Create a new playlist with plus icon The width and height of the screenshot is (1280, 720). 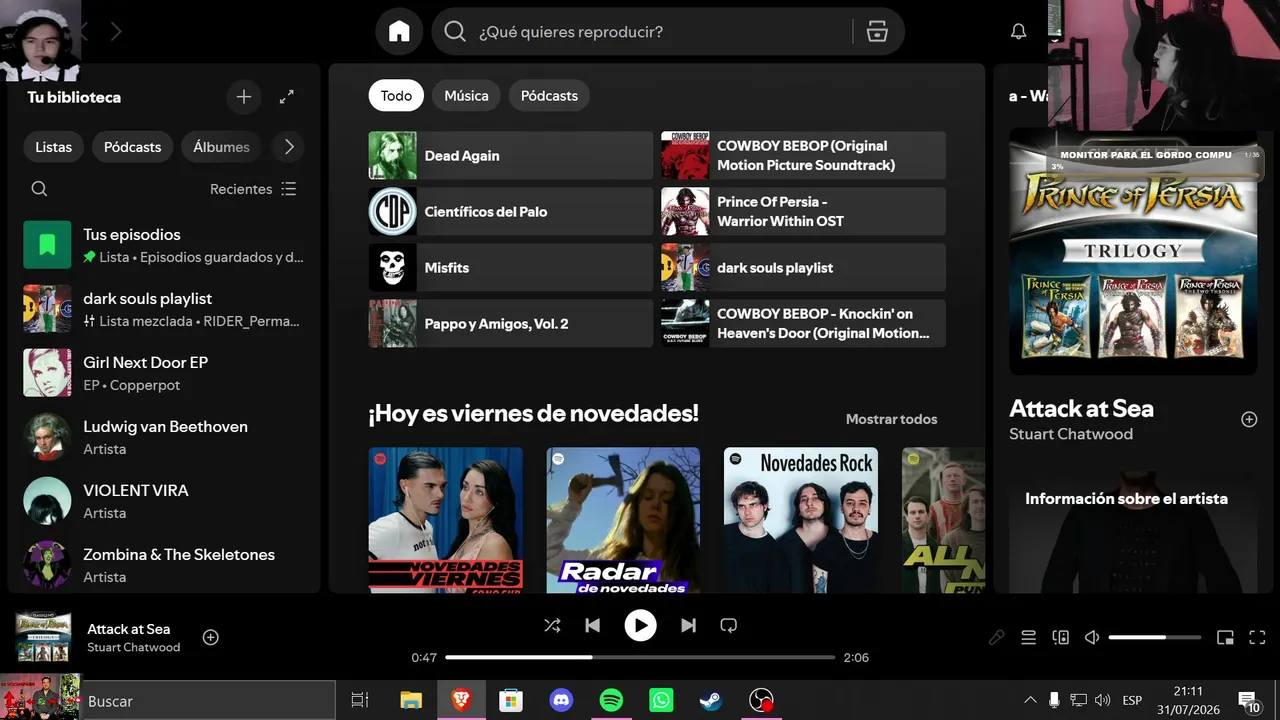point(244,97)
